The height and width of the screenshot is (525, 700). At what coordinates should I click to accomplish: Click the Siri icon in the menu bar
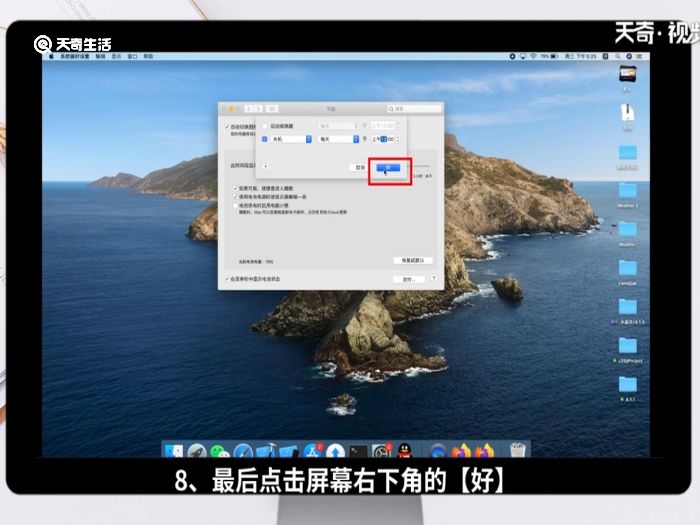[629, 56]
